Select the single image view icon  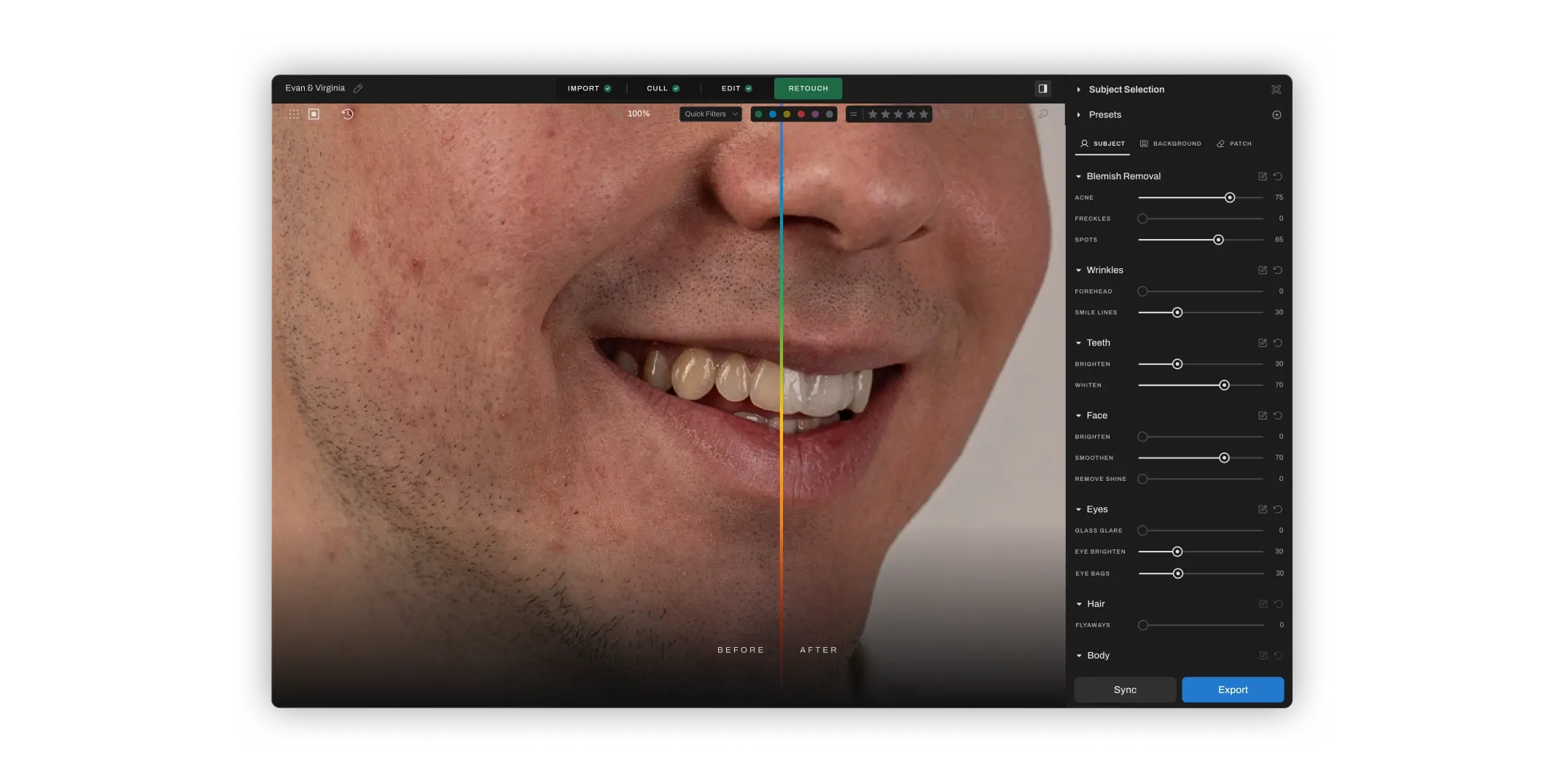pos(313,114)
